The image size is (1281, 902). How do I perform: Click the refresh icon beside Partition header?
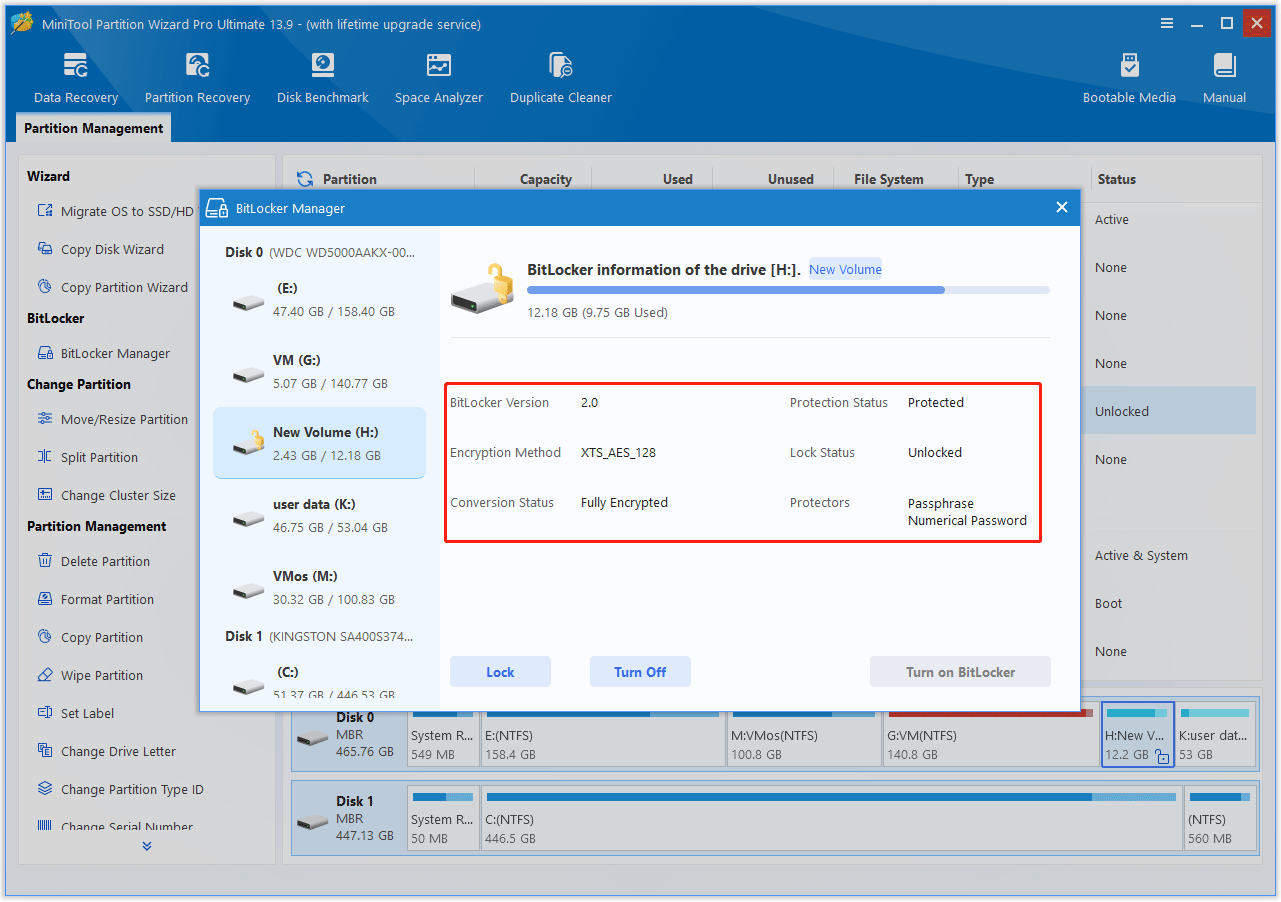[x=305, y=179]
